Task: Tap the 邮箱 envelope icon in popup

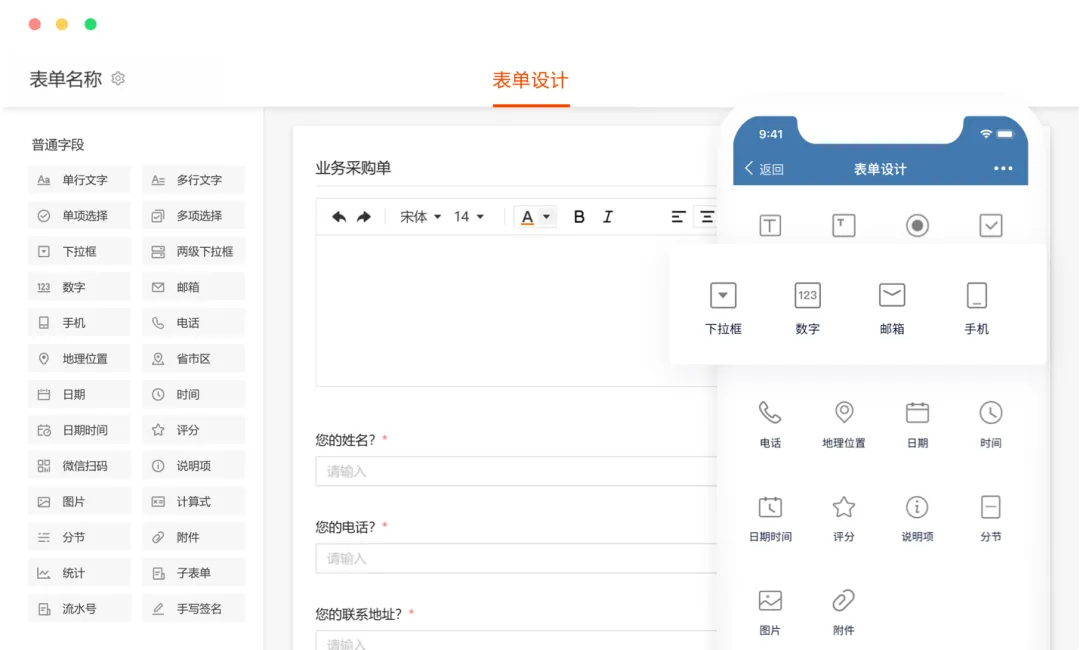Action: pyautogui.click(x=891, y=295)
